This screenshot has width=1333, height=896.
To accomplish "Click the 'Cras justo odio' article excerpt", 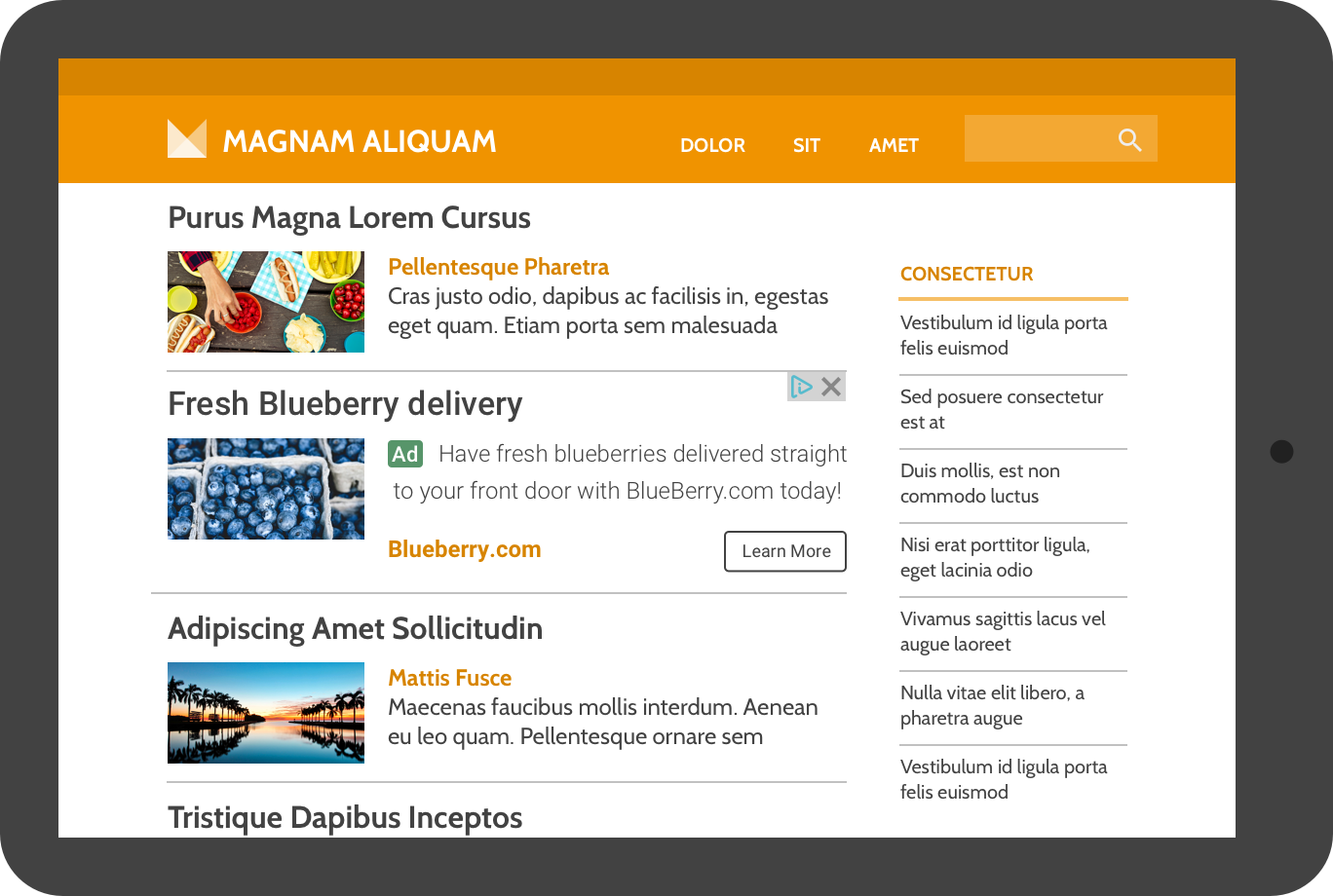I will (608, 311).
